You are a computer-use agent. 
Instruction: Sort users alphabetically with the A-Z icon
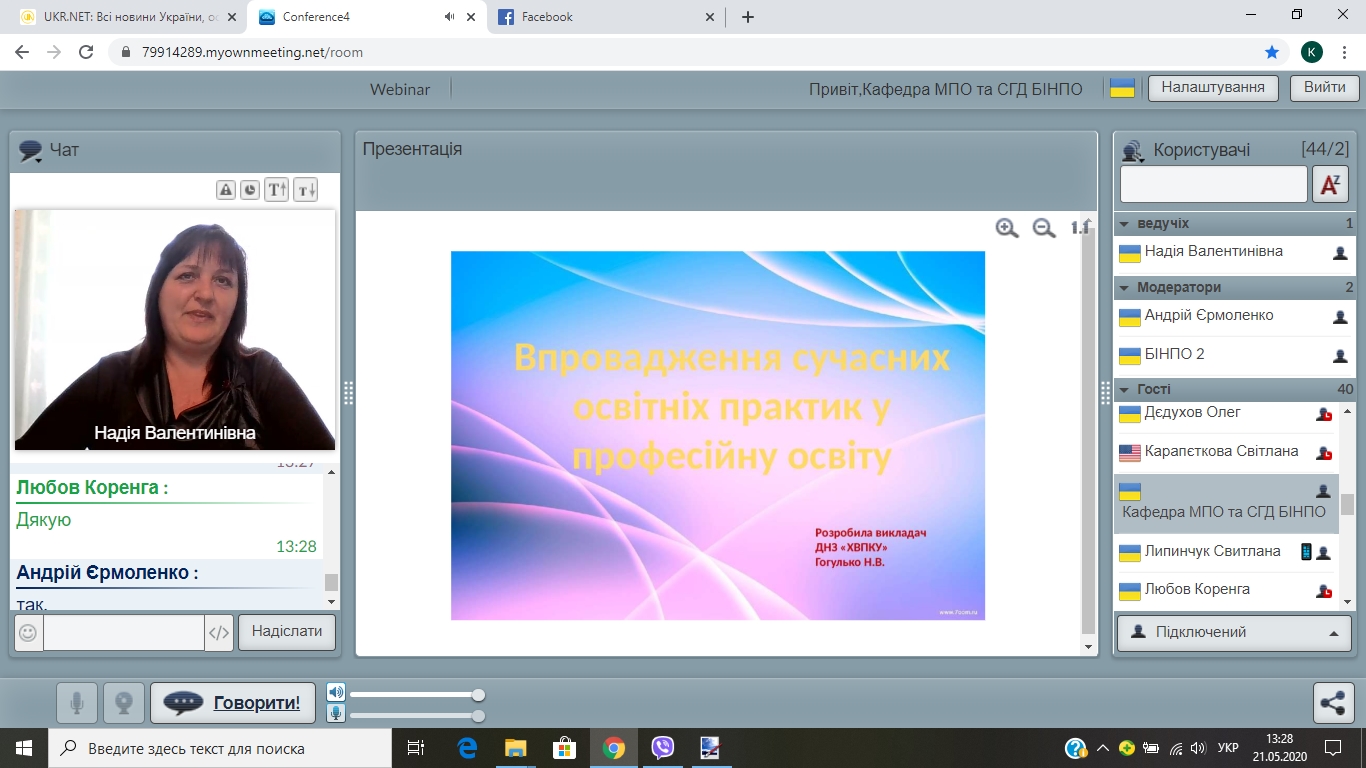1330,185
